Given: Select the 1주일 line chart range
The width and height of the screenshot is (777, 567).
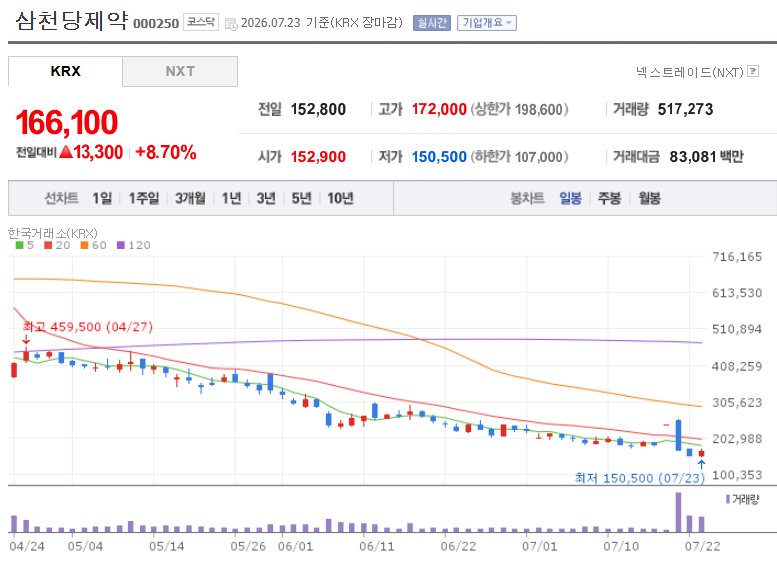Looking at the screenshot, I should coord(144,198).
